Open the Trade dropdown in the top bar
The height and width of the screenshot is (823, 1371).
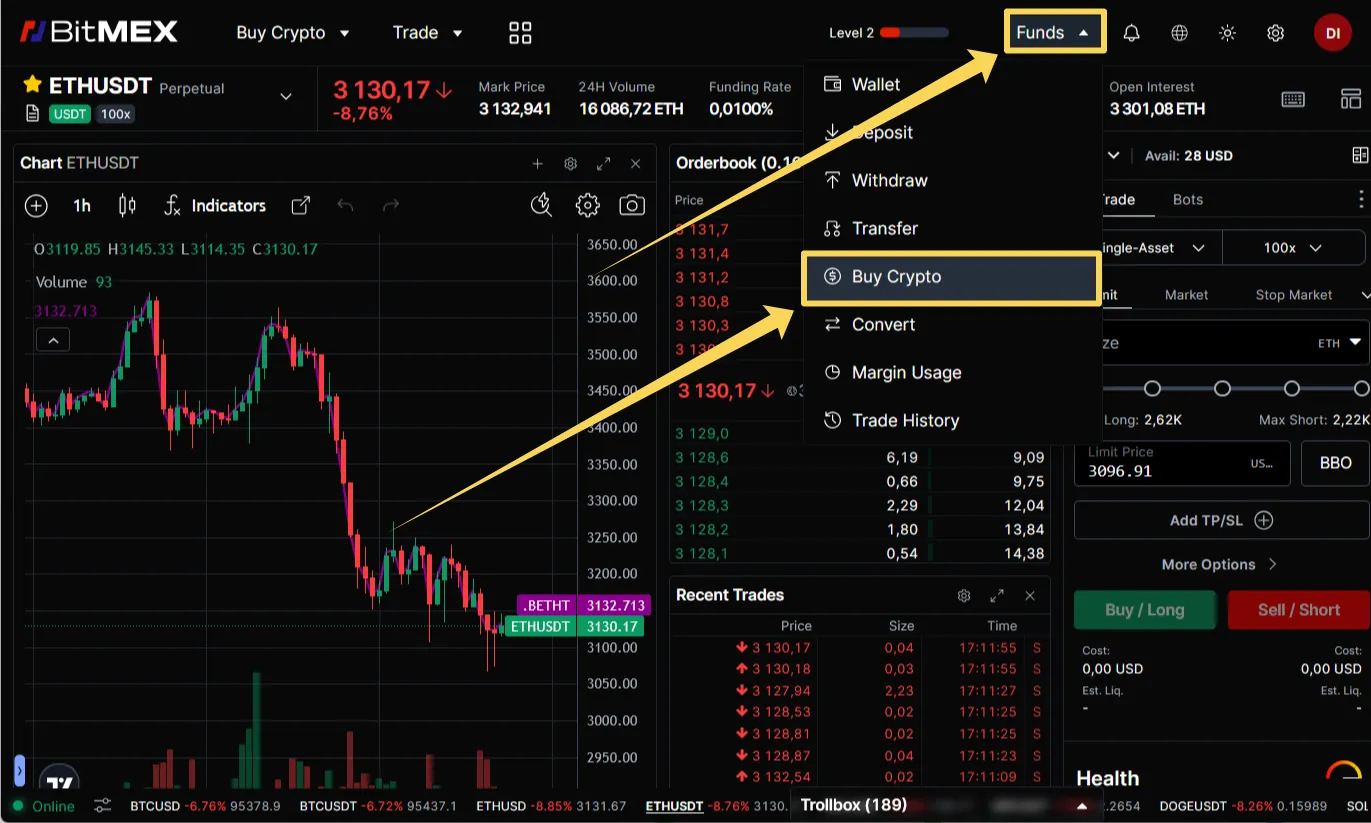click(x=427, y=32)
